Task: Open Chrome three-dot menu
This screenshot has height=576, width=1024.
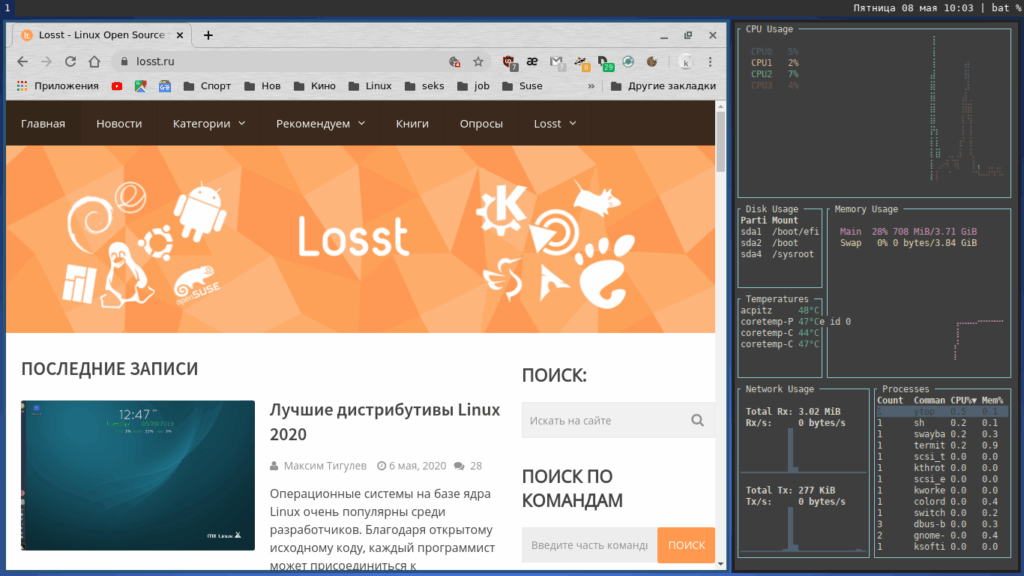Action: click(x=710, y=61)
